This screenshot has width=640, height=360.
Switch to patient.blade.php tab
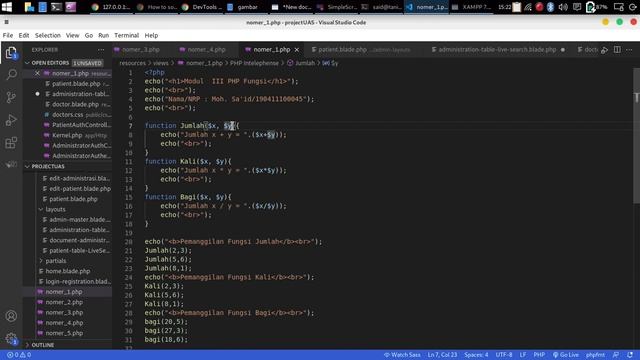pyautogui.click(x=342, y=50)
